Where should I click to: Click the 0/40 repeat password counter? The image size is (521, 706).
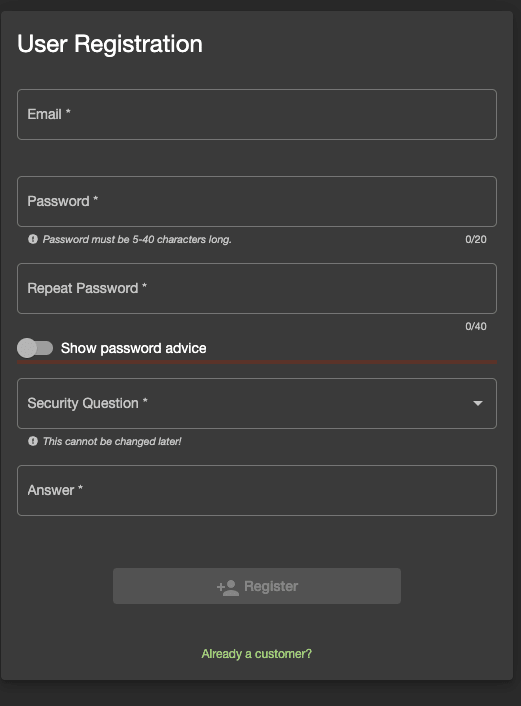click(476, 326)
